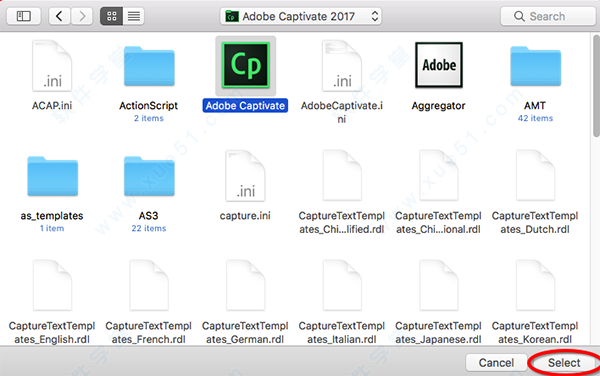Image resolution: width=600 pixels, height=376 pixels.
Task: Select the CaptureTextTemplates_Chi...lified.rdl file icon
Action: coord(342,176)
